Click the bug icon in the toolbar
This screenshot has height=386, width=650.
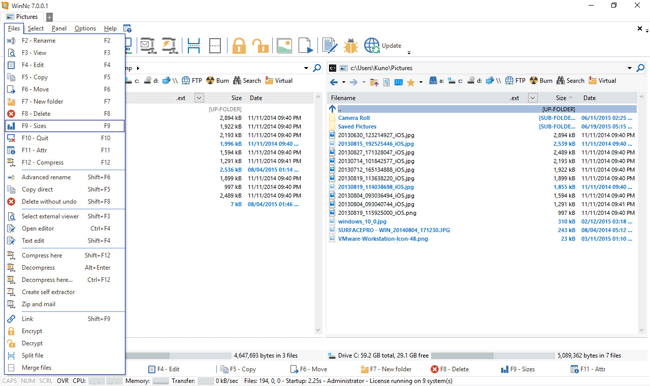[351, 46]
